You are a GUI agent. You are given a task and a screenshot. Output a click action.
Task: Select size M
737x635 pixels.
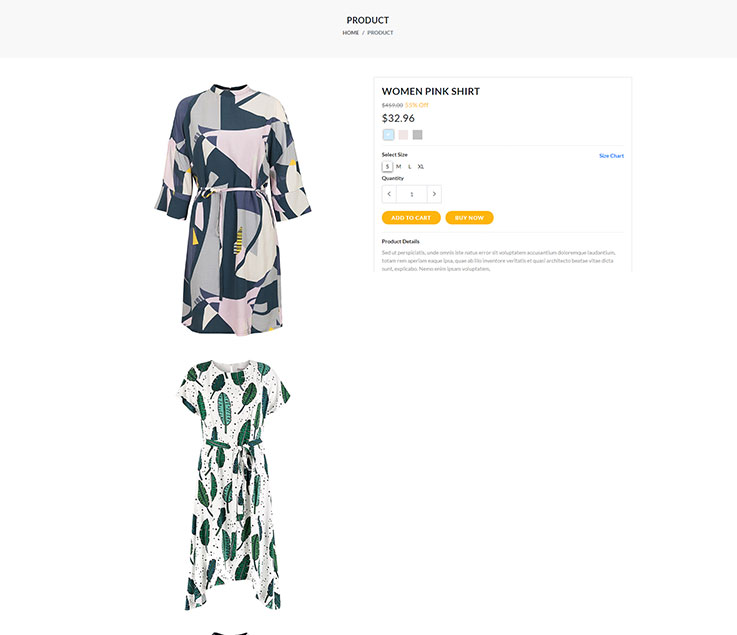coord(399,166)
